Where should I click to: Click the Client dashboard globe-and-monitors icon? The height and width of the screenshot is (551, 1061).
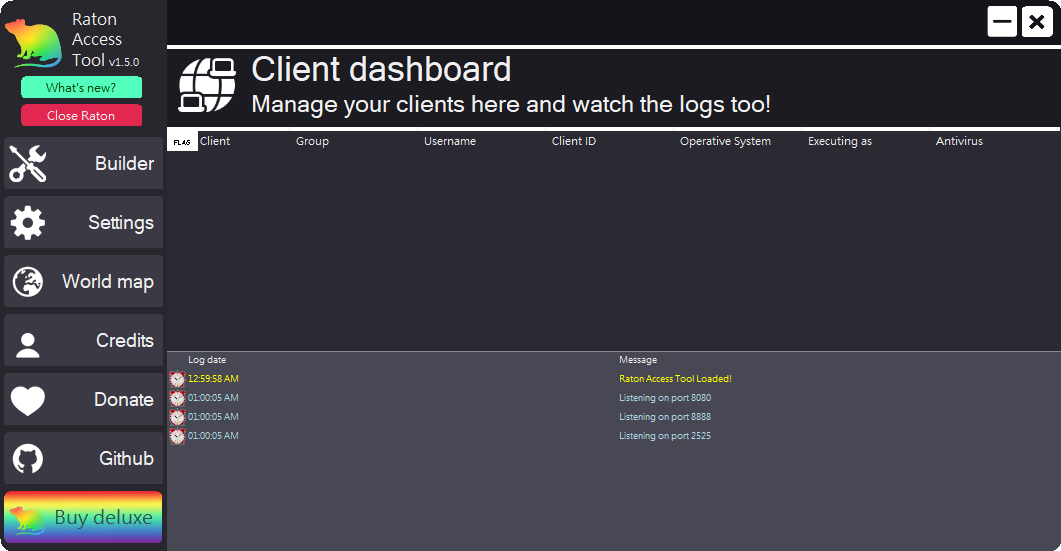[x=207, y=85]
